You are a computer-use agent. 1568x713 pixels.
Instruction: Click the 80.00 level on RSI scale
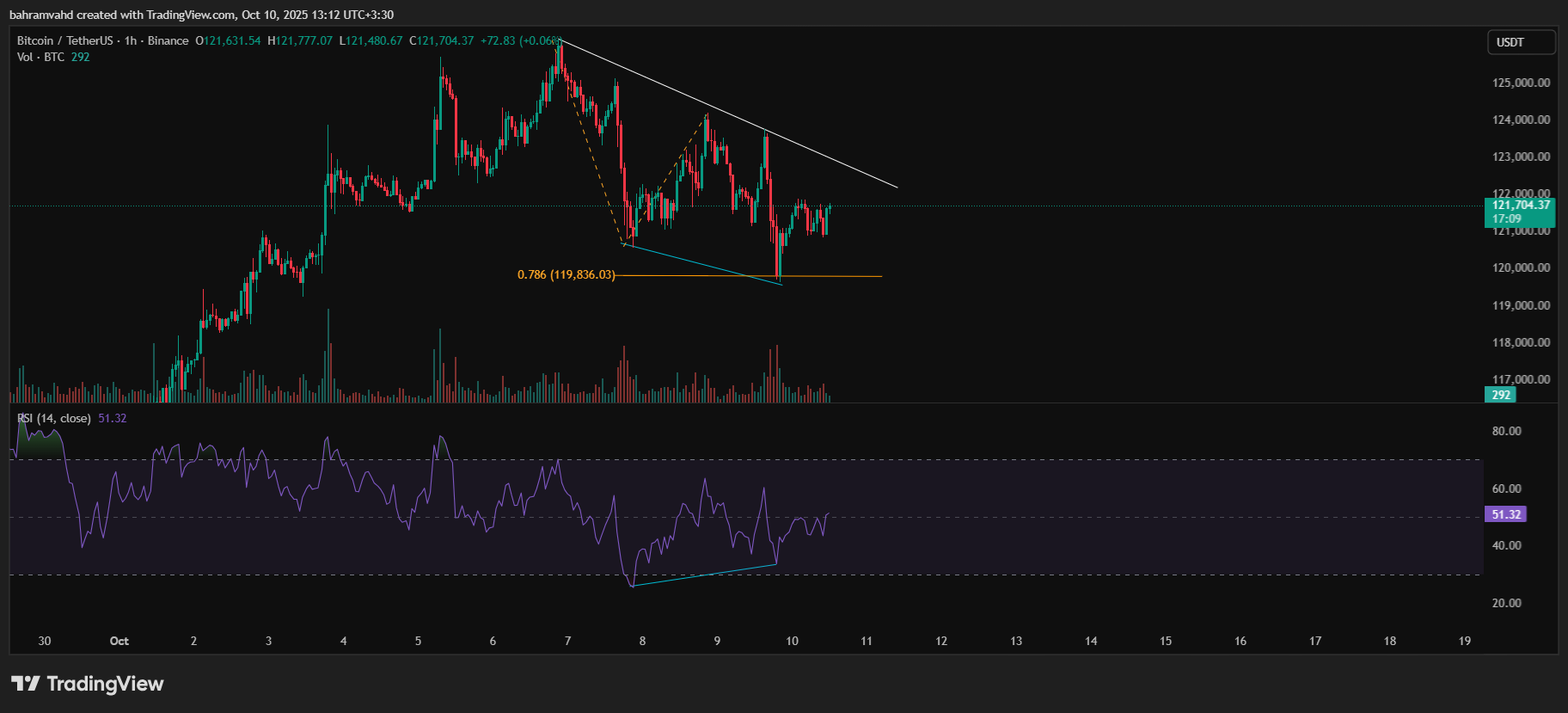1506,431
